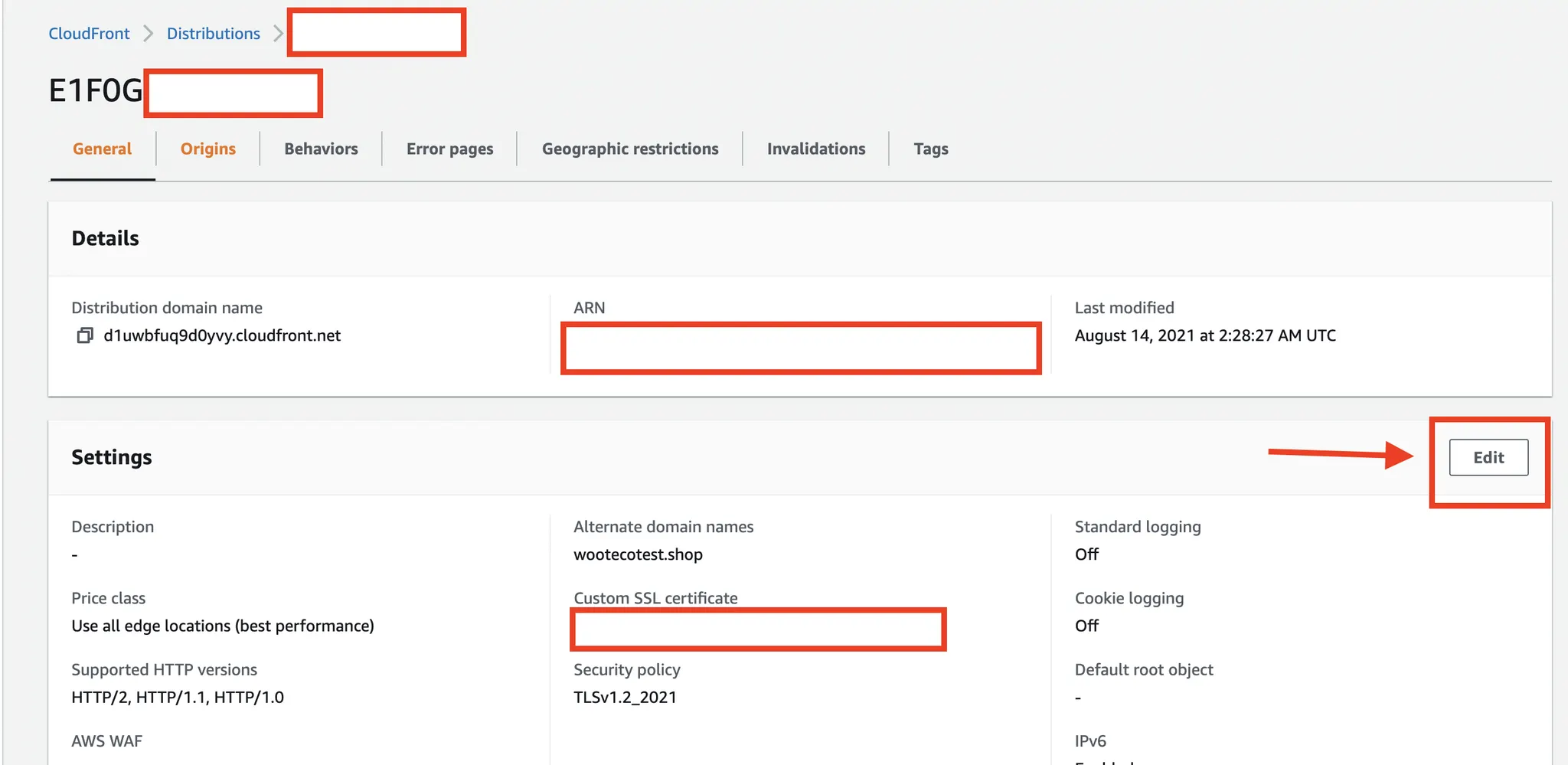
Task: Click the chevron after Distributions breadcrumb
Action: (x=279, y=34)
